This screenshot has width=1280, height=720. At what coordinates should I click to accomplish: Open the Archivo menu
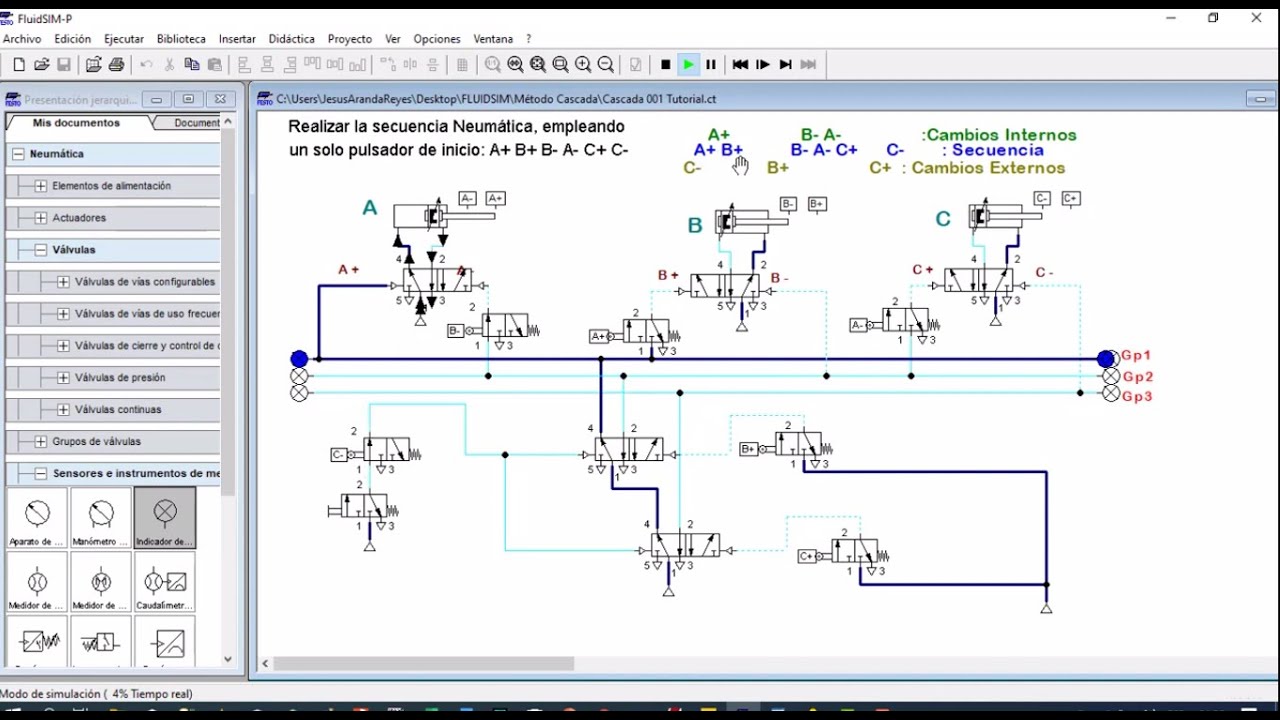pyautogui.click(x=22, y=39)
